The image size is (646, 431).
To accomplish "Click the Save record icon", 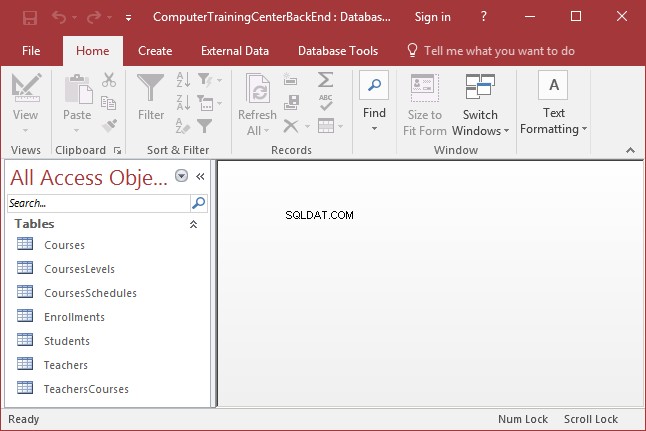I will click(x=291, y=102).
